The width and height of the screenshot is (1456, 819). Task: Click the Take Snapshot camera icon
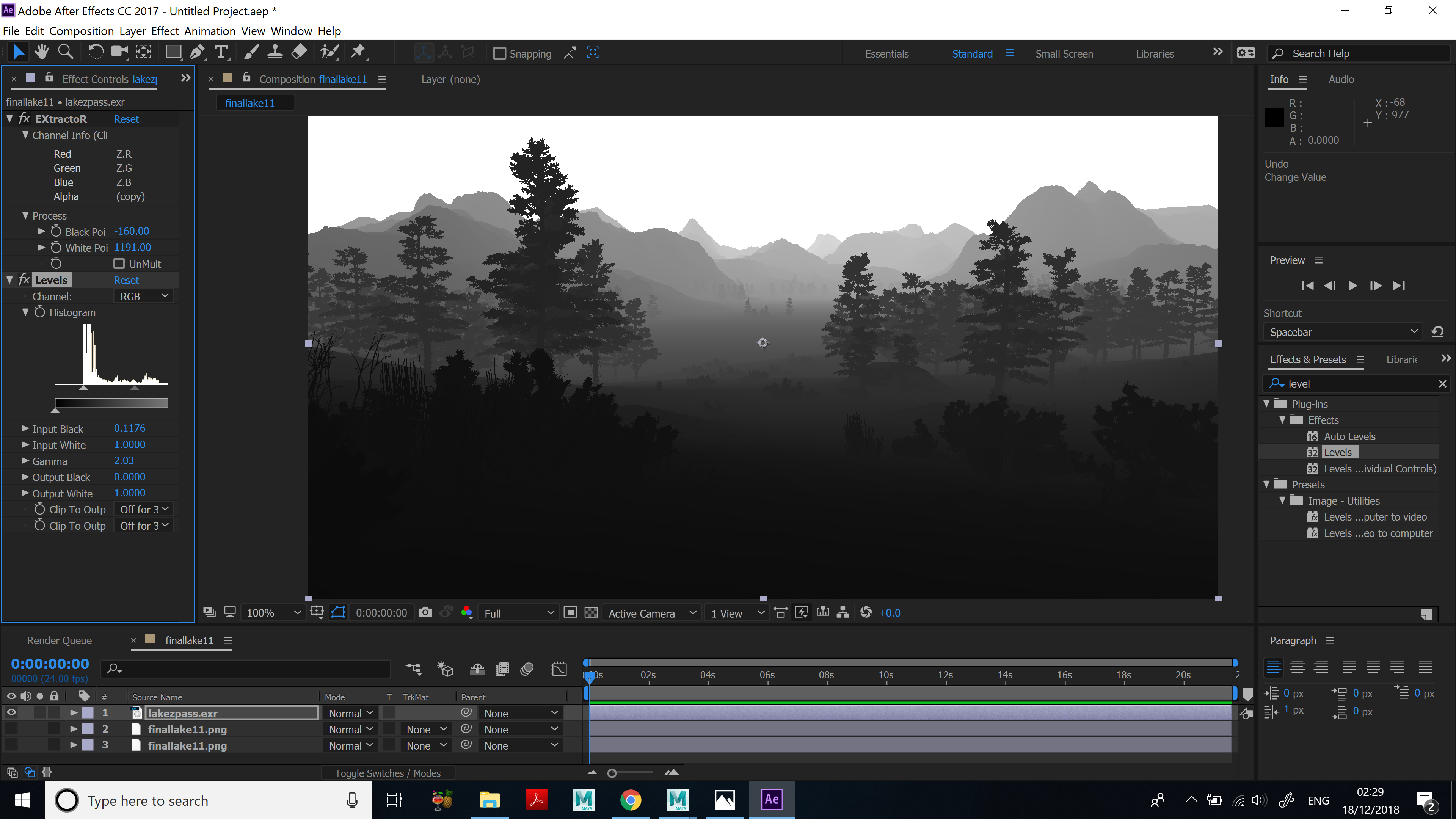(425, 613)
